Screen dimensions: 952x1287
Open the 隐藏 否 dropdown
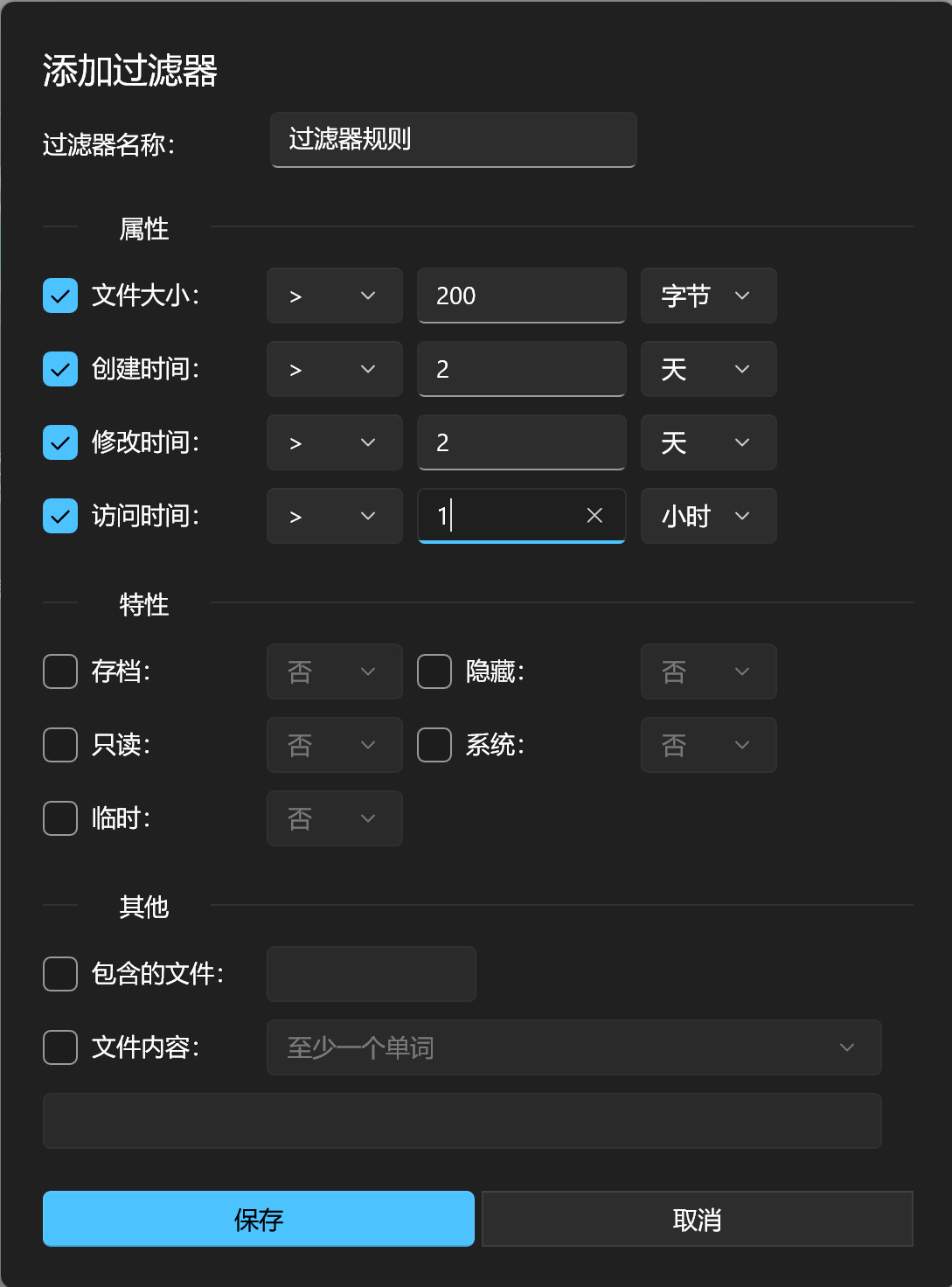pyautogui.click(x=709, y=671)
